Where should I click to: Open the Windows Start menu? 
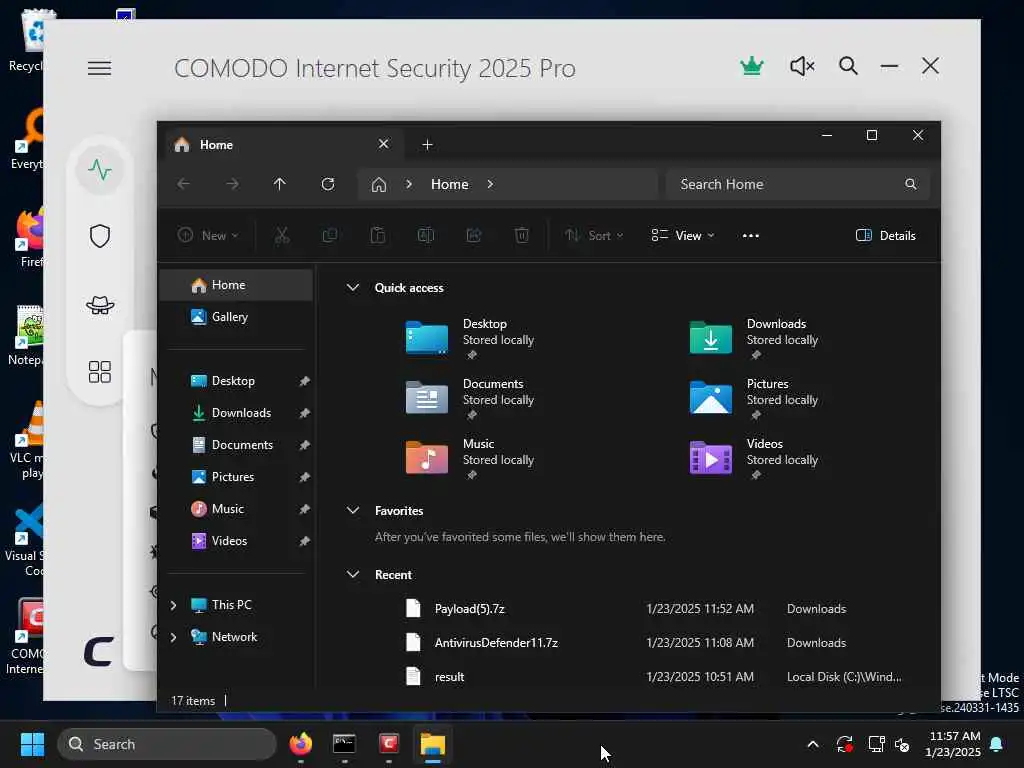click(x=32, y=744)
